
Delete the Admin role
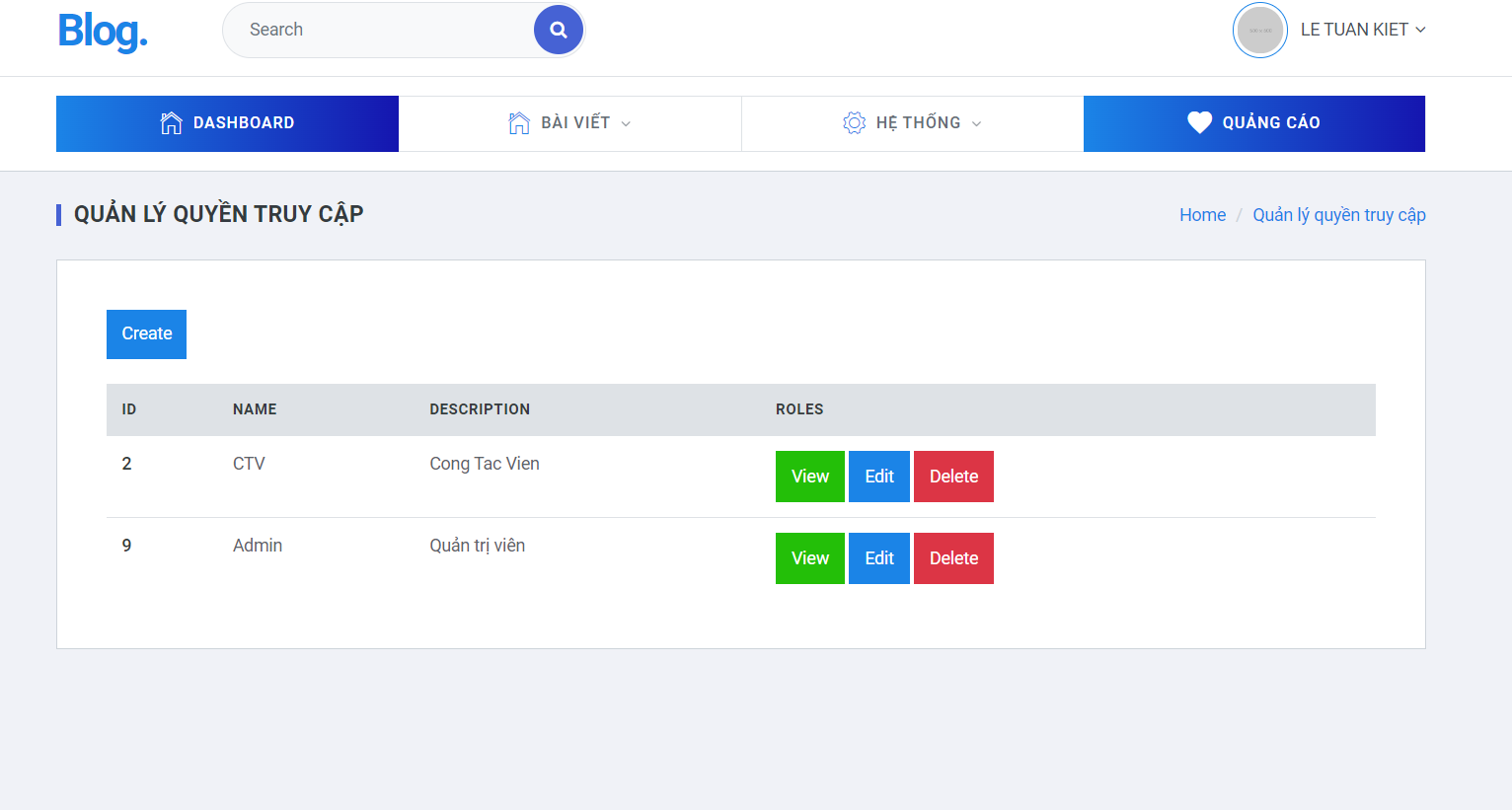coord(953,557)
